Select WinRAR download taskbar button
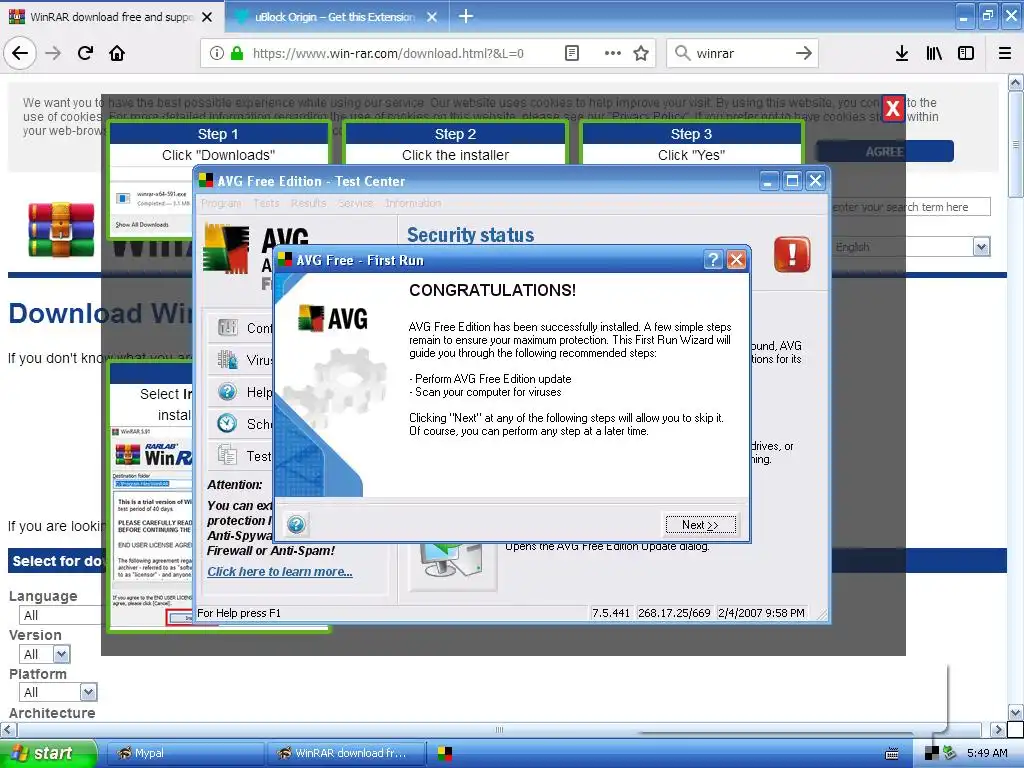Image resolution: width=1024 pixels, height=768 pixels. [x=346, y=753]
